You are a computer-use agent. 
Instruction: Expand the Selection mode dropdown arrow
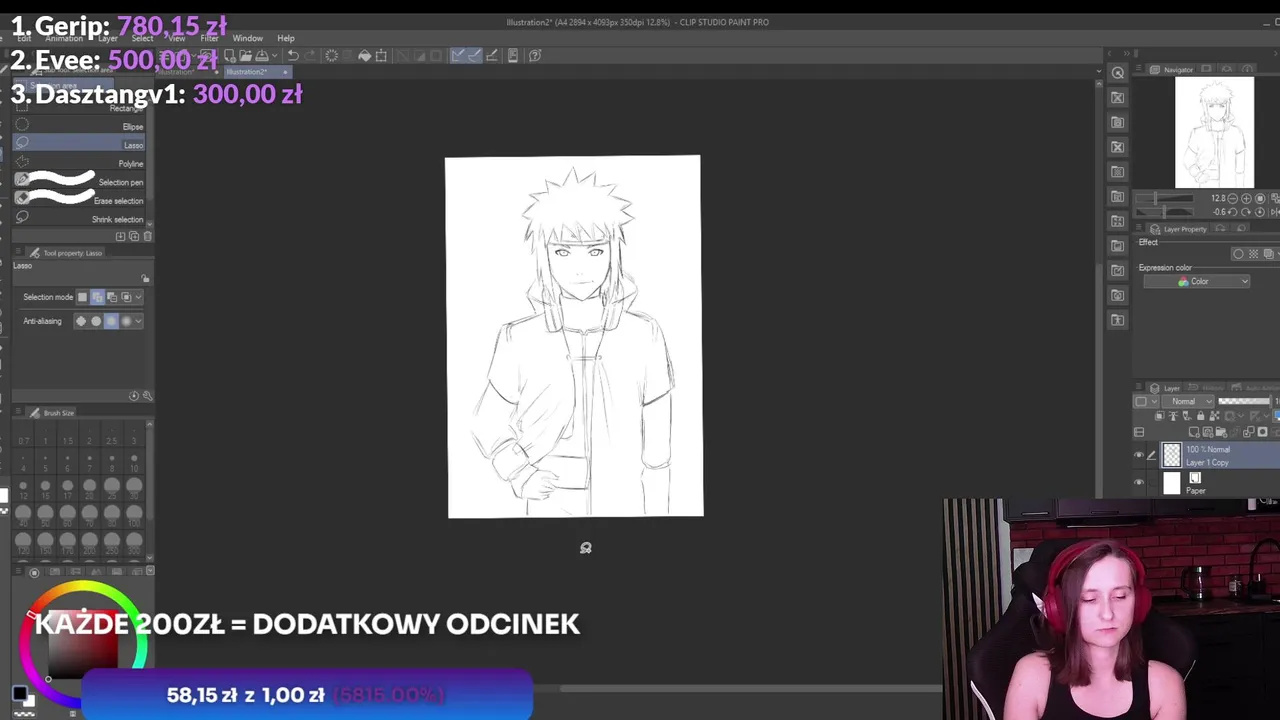138,297
